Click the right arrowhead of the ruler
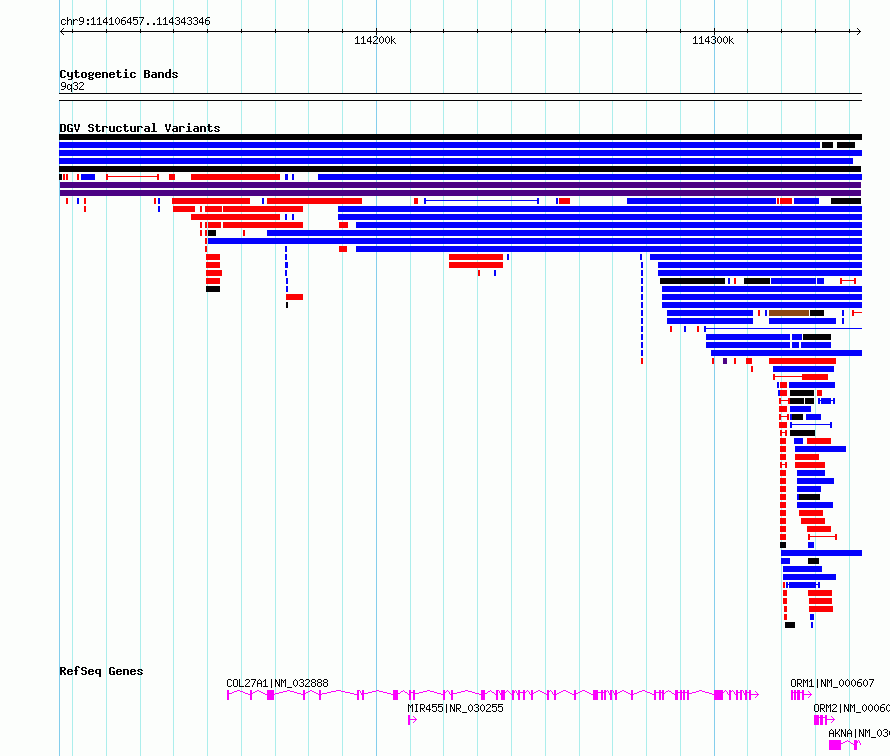The image size is (890, 756). (858, 32)
